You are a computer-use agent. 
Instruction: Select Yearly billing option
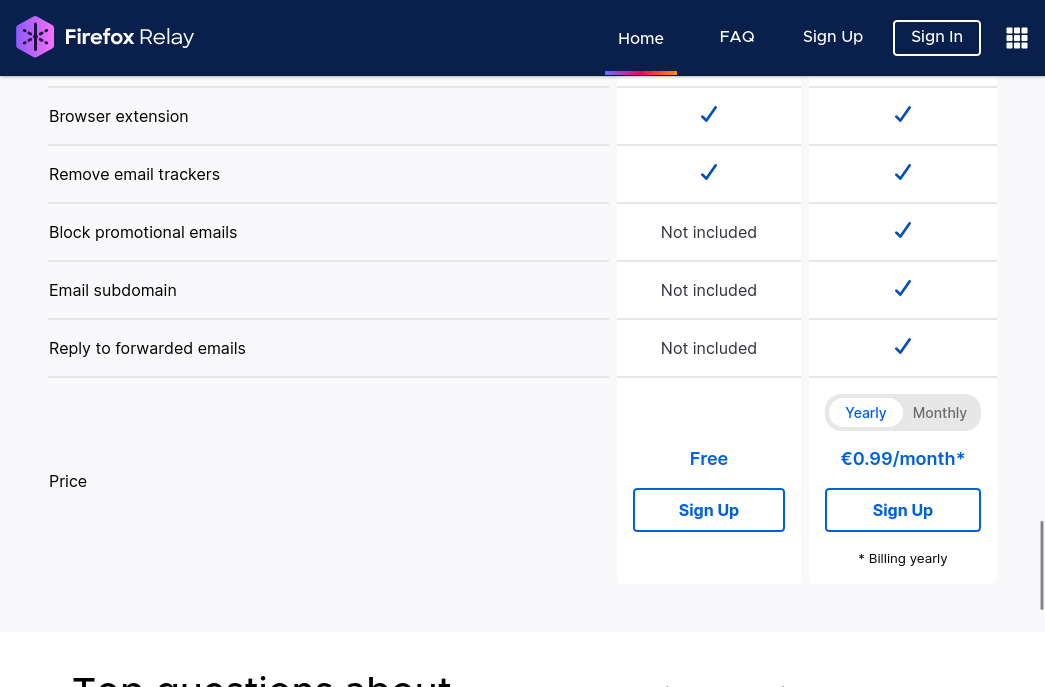tap(865, 412)
